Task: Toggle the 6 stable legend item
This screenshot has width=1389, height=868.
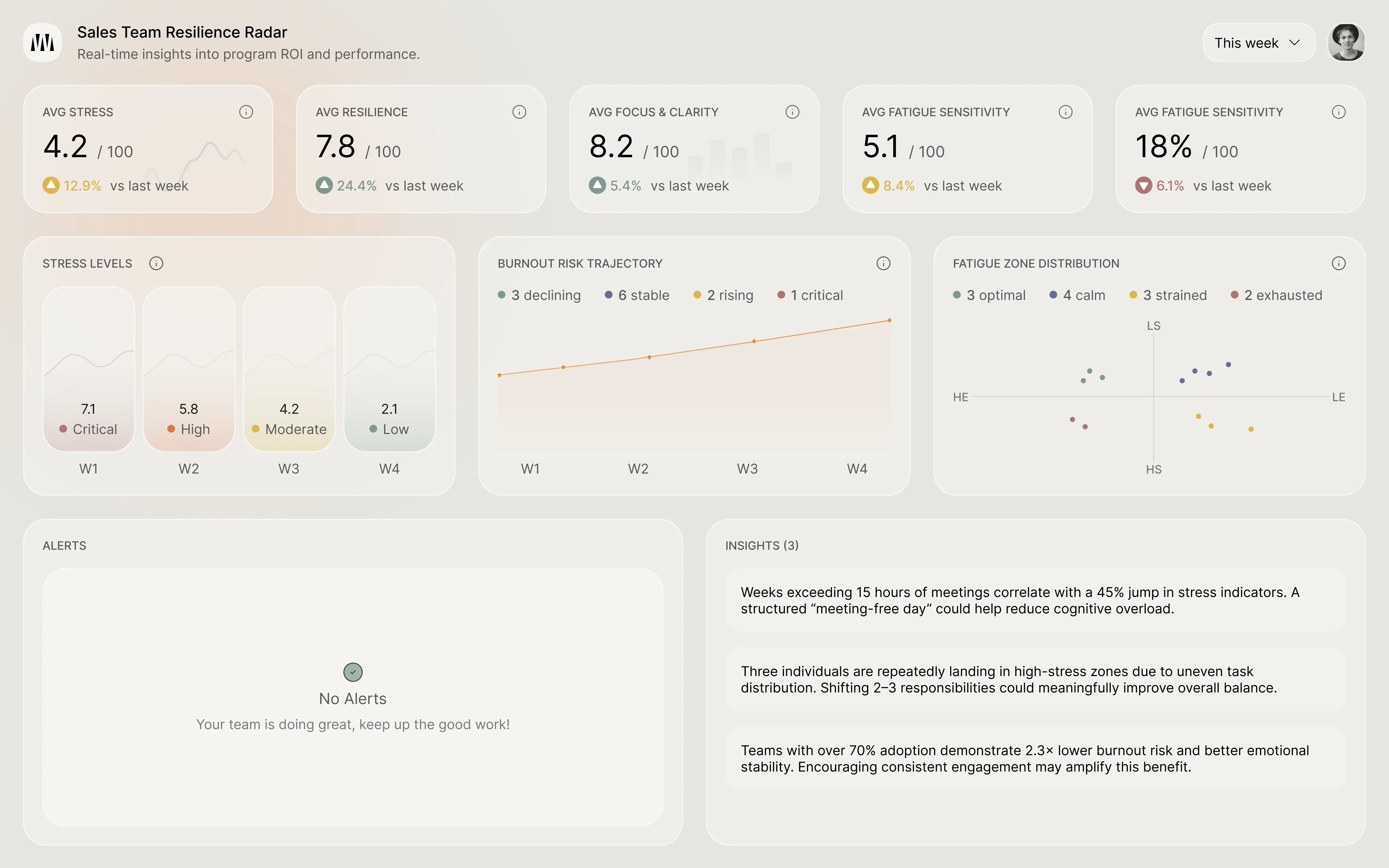Action: pyautogui.click(x=637, y=295)
